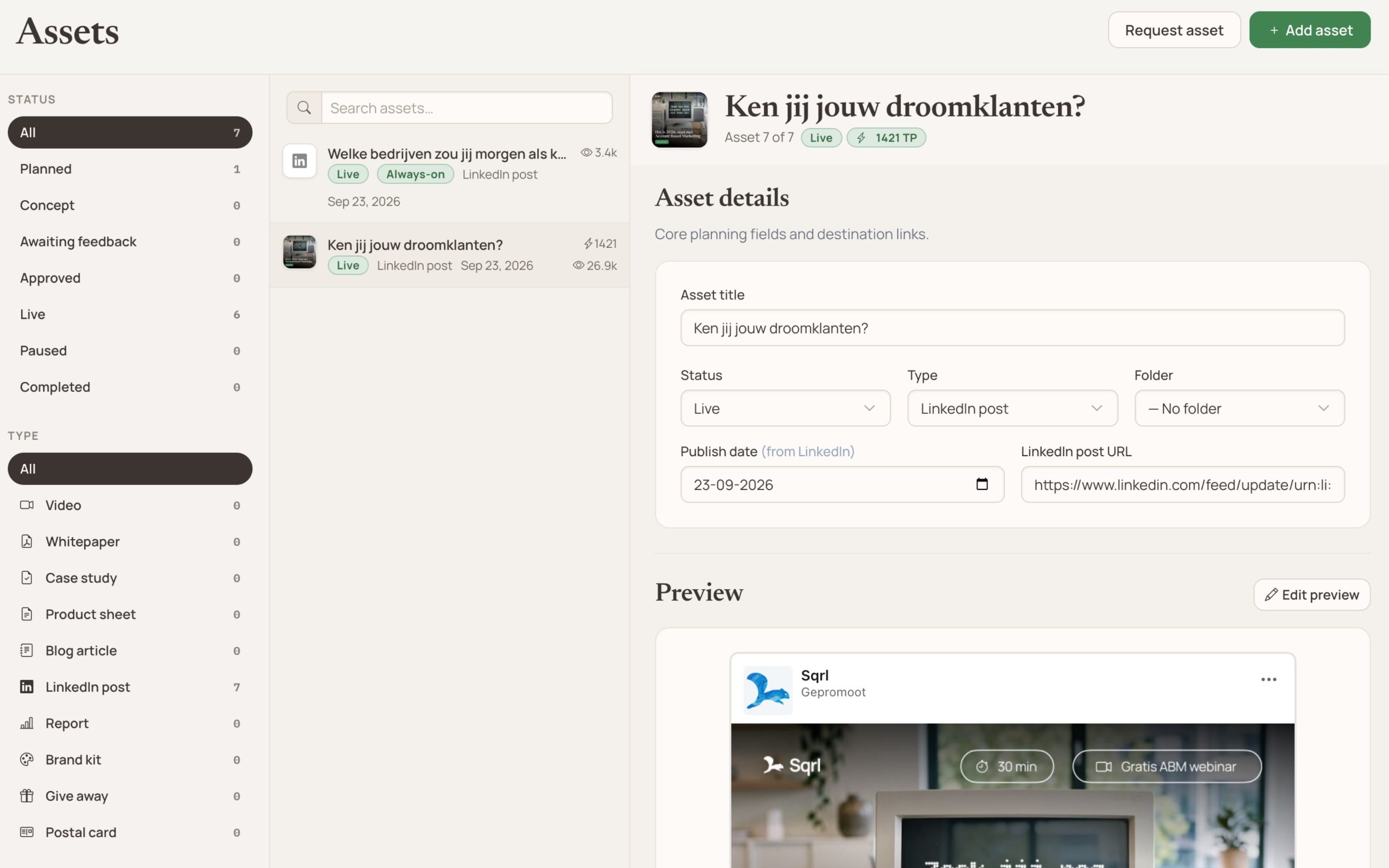Click the Edit preview button
1389x868 pixels.
1311,595
